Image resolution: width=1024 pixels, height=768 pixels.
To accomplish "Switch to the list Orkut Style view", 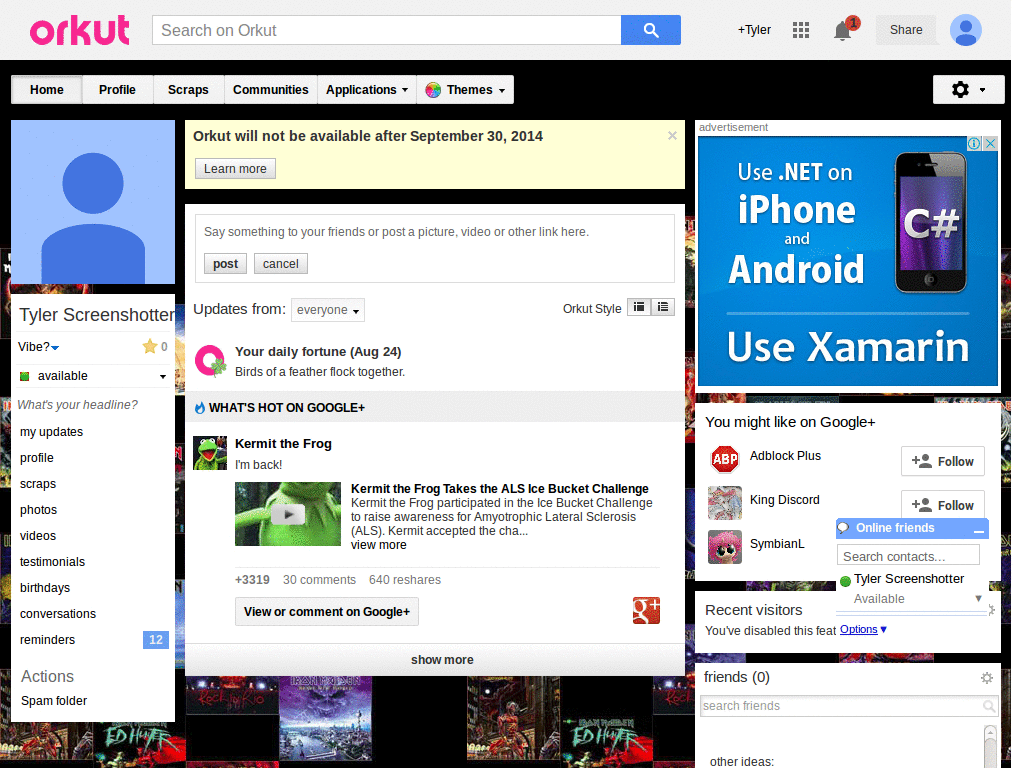I will [x=663, y=307].
